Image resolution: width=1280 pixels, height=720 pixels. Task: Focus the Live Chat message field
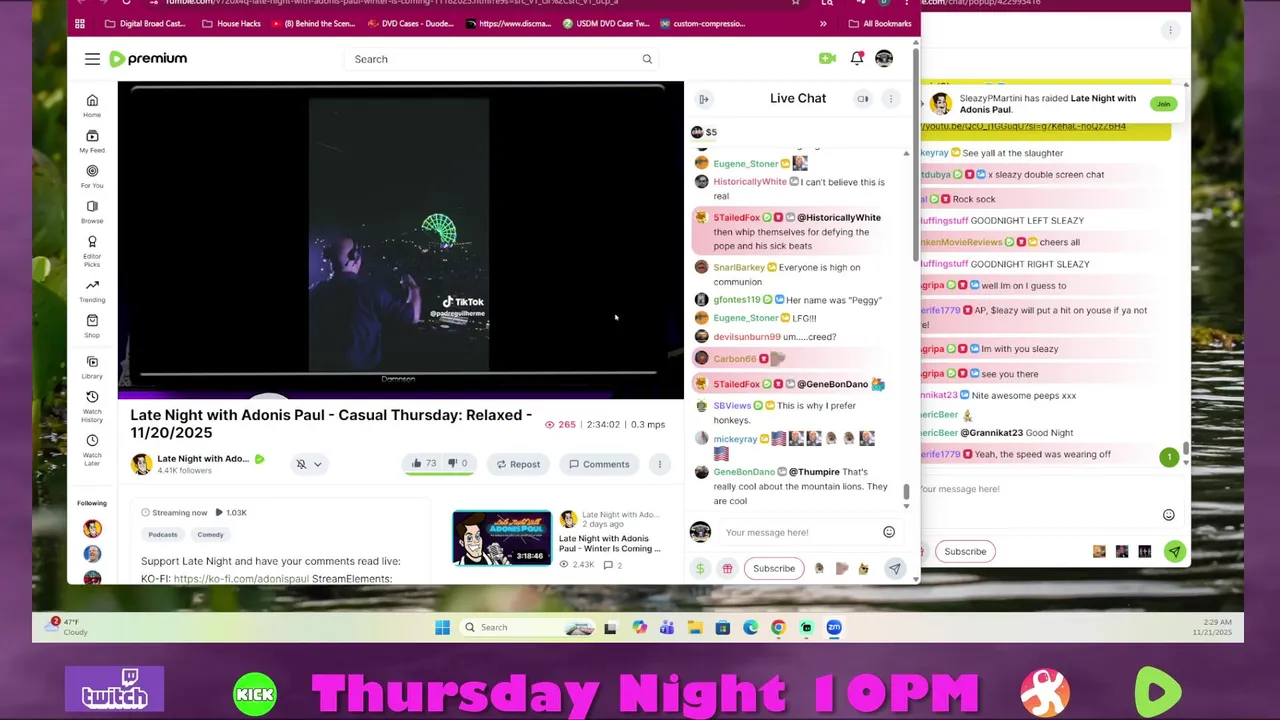click(800, 533)
